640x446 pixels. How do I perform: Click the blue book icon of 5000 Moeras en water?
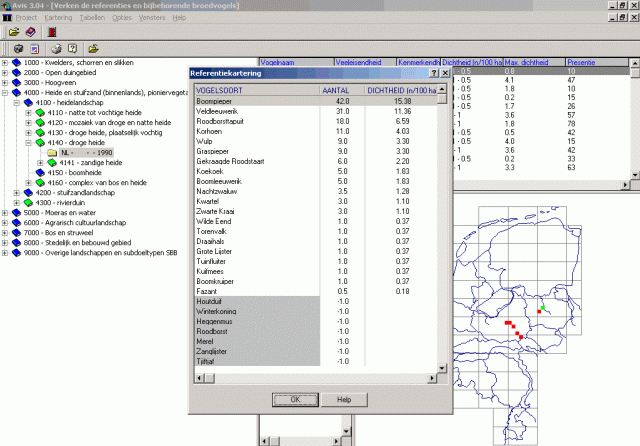click(x=16, y=213)
